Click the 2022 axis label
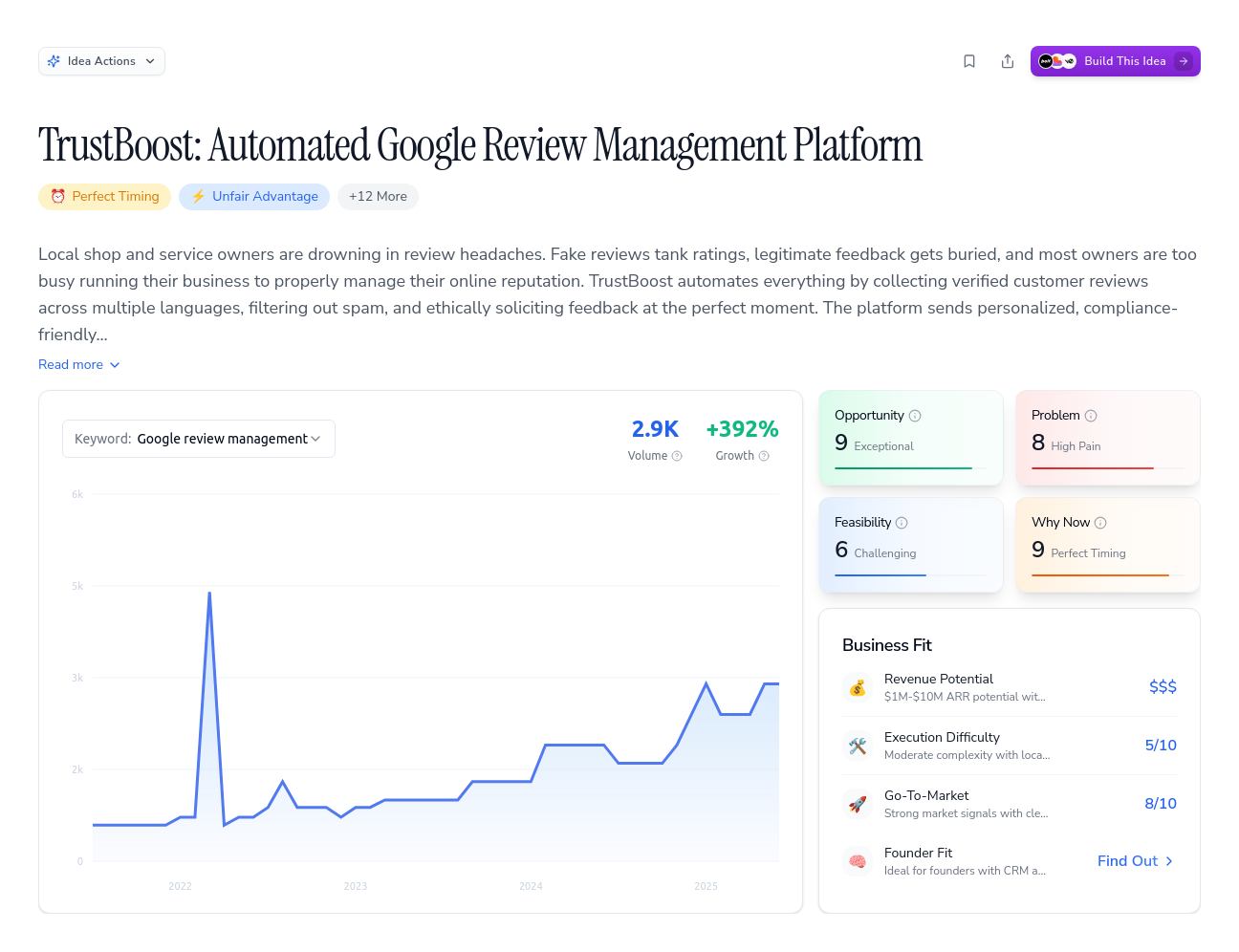1239x952 pixels. coord(180,887)
